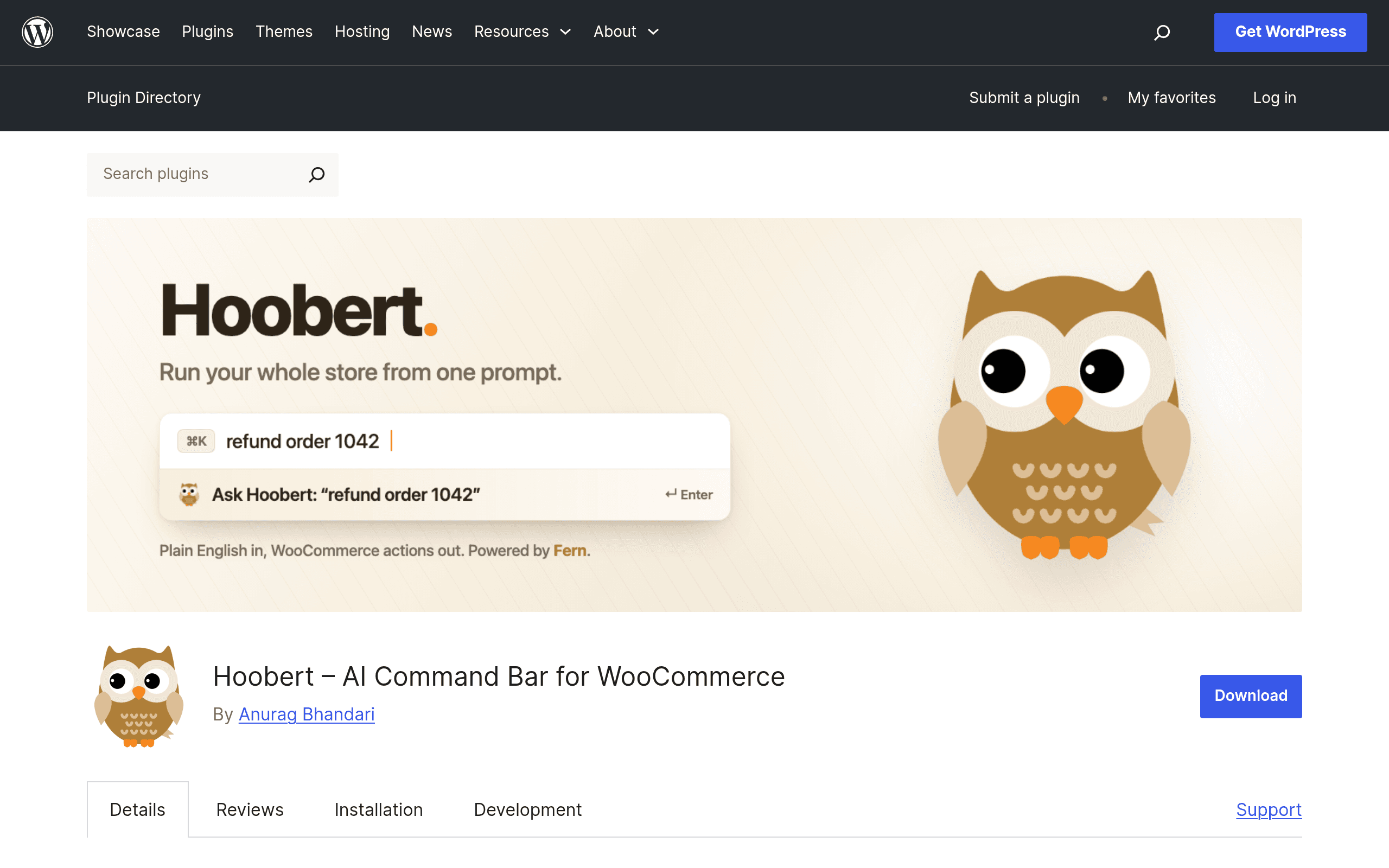The image size is (1389, 868).
Task: Open the News menu item
Action: [x=432, y=31]
